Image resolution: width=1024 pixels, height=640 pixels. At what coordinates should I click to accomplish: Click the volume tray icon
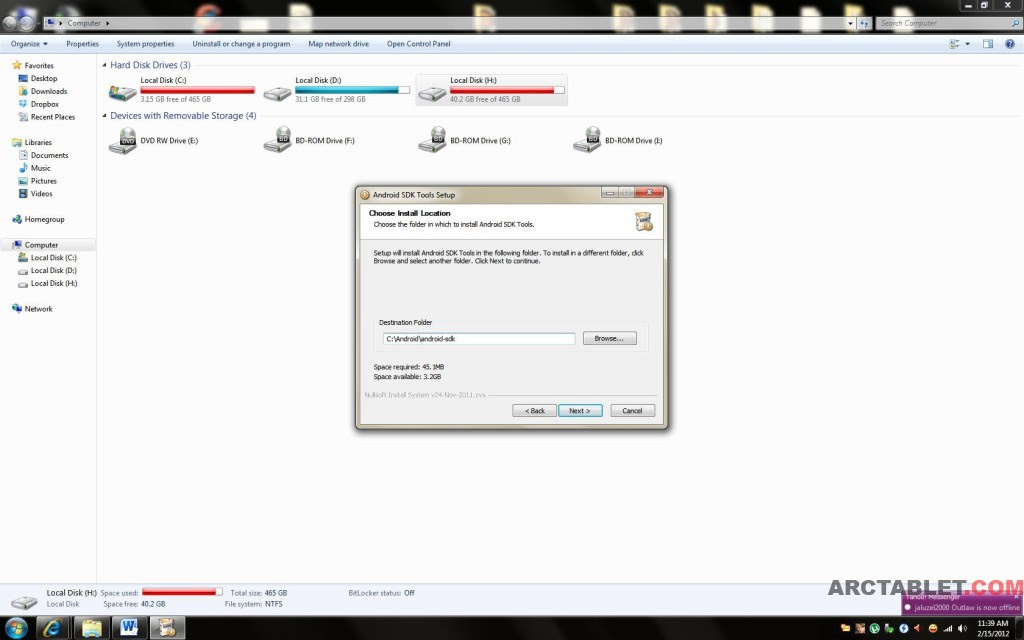[962, 628]
